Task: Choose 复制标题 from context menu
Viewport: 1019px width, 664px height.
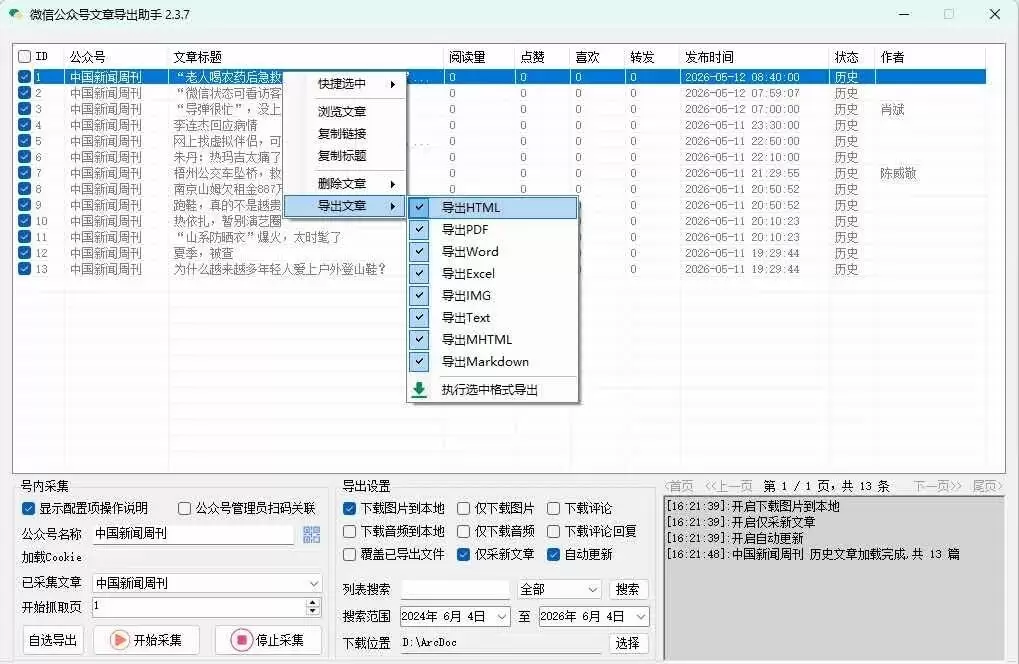Action: click(344, 155)
